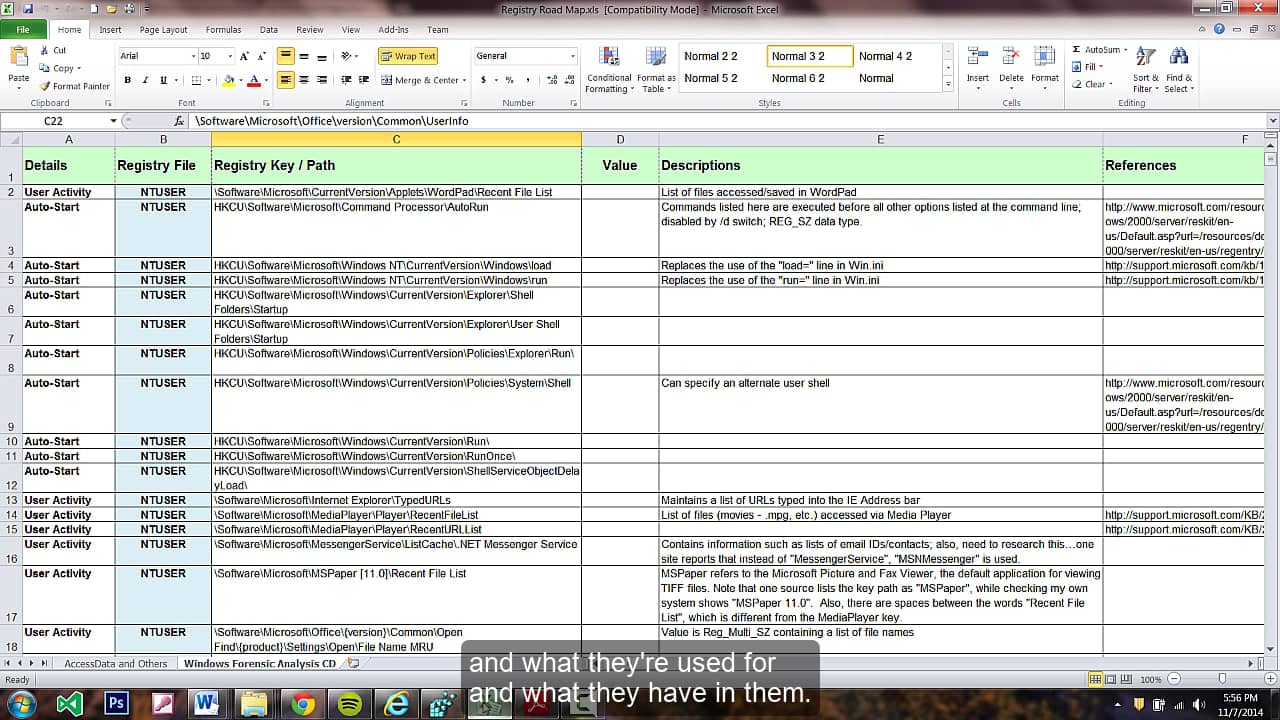Open the Font dialog launcher
This screenshot has height=720, width=1280.
(x=266, y=103)
